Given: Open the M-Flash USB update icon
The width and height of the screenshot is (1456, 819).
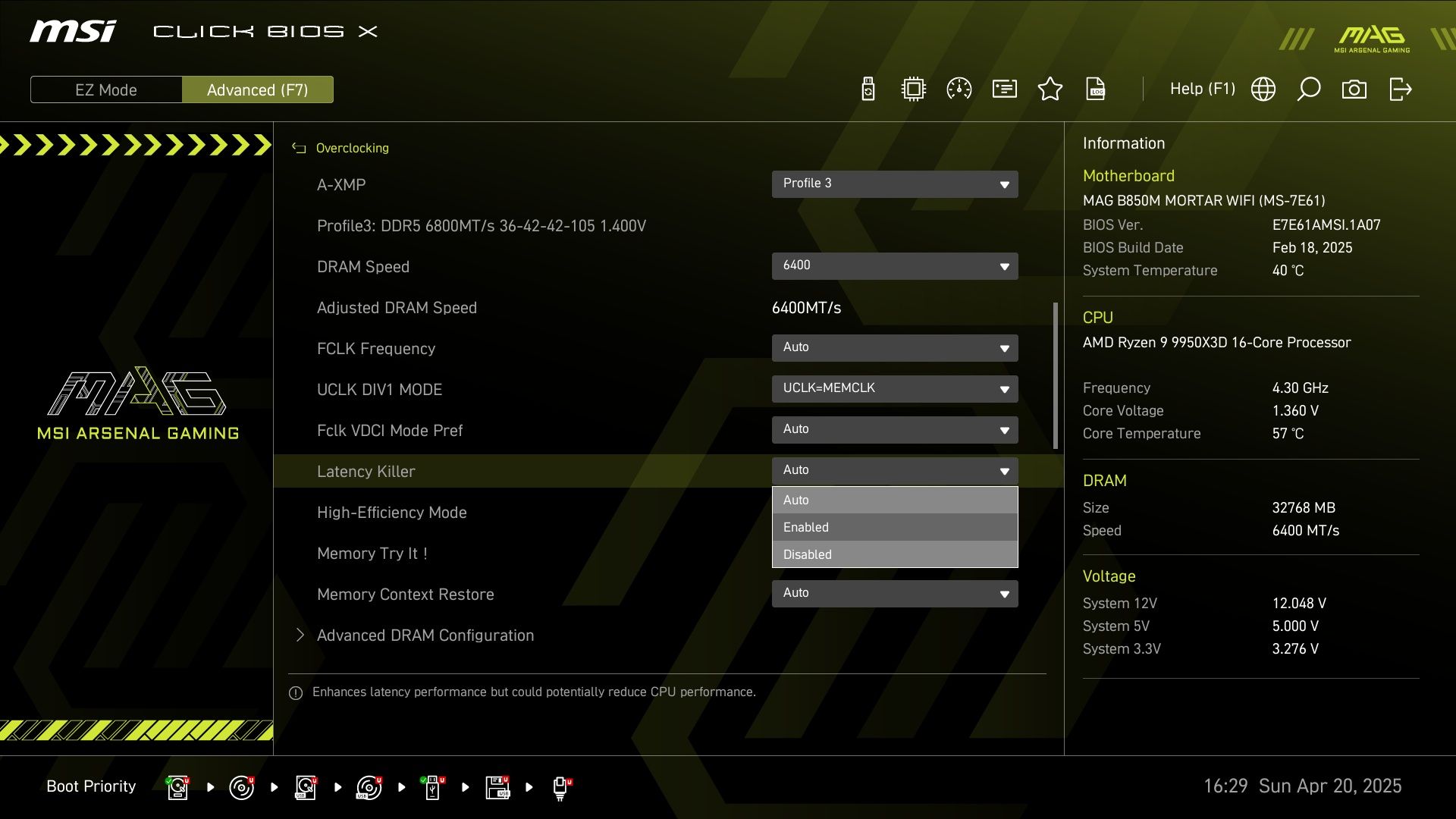Looking at the screenshot, I should tap(868, 89).
